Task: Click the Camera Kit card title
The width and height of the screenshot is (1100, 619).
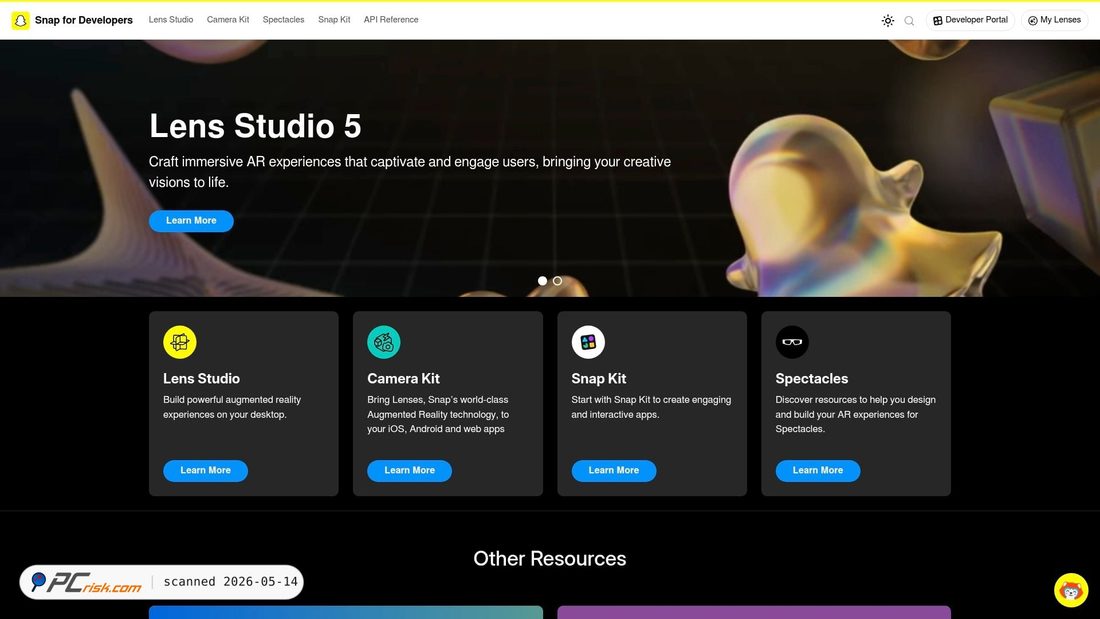Action: coord(403,378)
